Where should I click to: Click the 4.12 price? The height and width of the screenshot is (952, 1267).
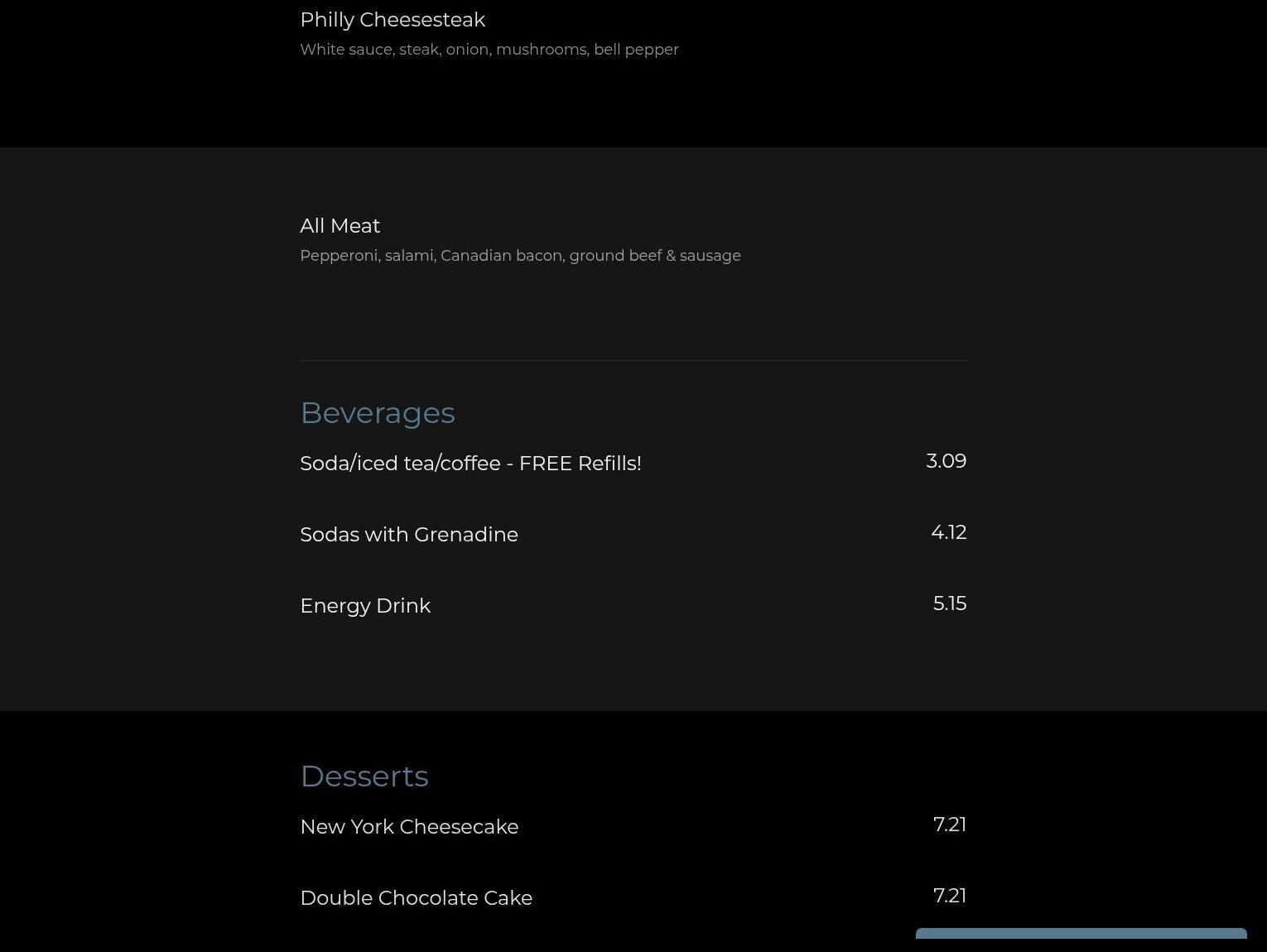[x=948, y=532]
